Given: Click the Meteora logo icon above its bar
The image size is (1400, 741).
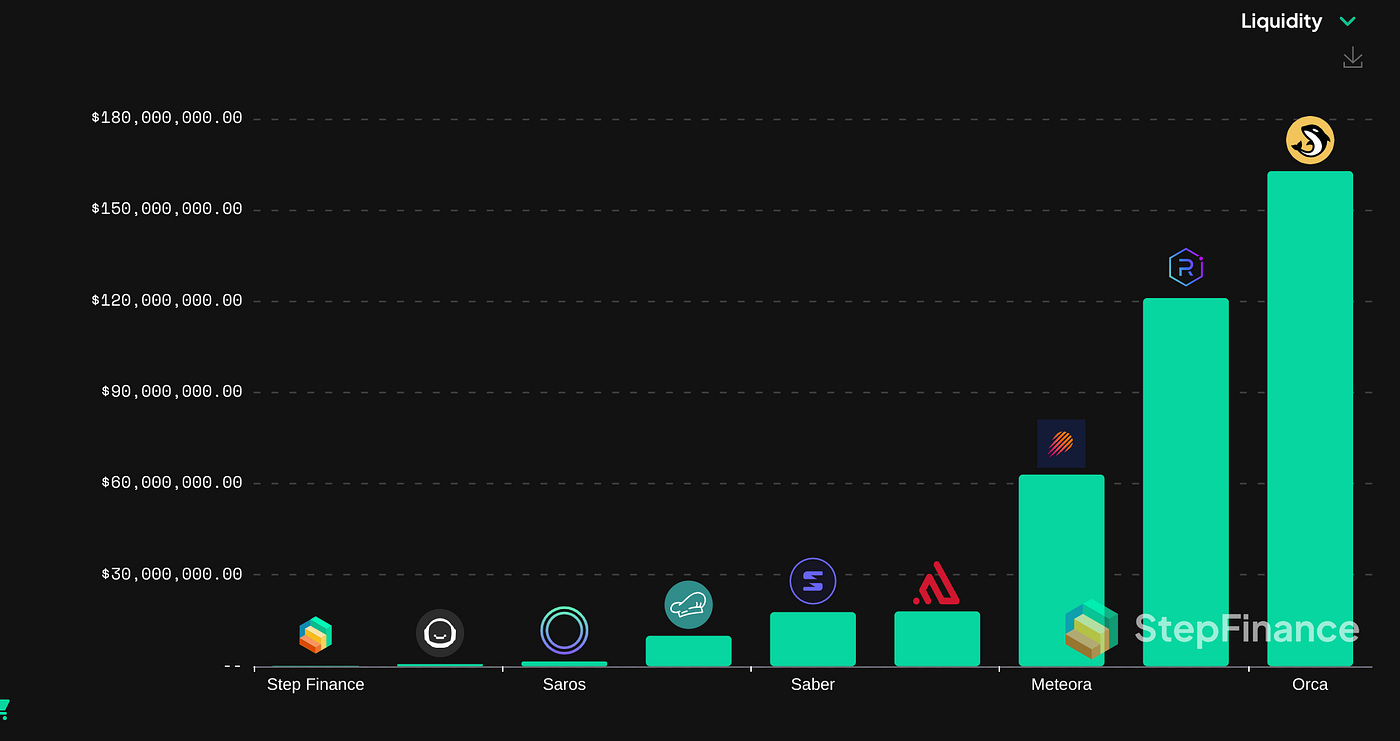Looking at the screenshot, I should tap(1061, 443).
